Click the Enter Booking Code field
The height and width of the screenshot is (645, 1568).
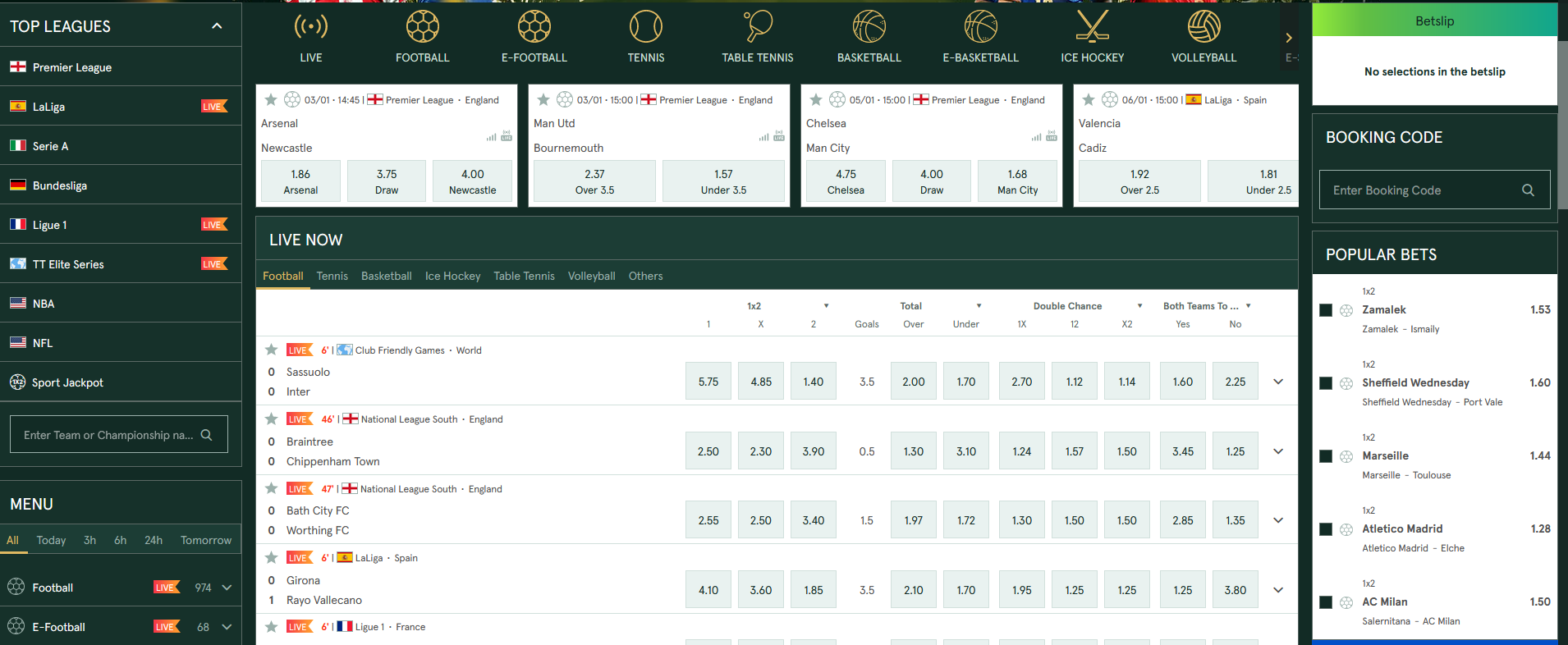pos(1435,190)
